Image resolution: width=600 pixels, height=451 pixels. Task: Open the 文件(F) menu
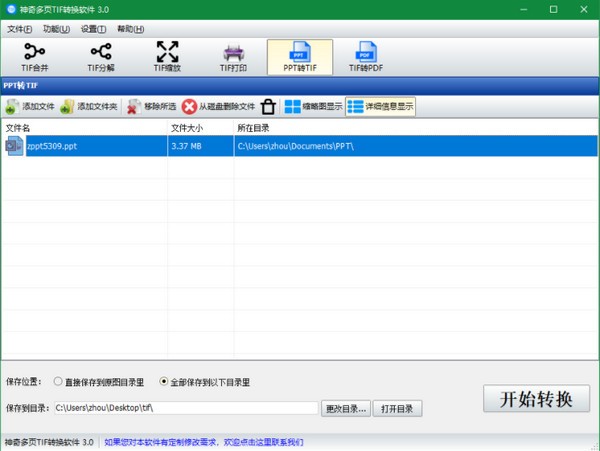click(20, 29)
